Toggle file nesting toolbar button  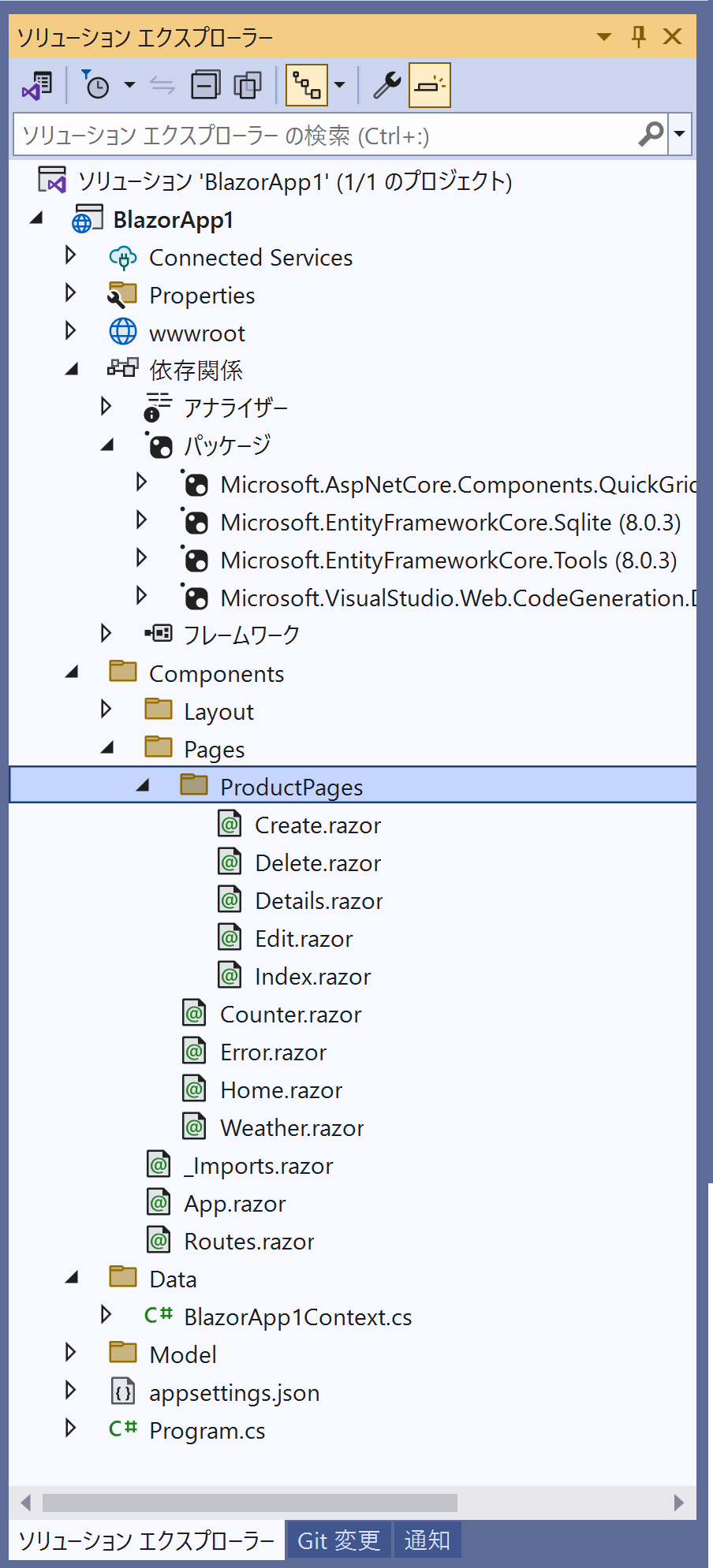tap(306, 85)
